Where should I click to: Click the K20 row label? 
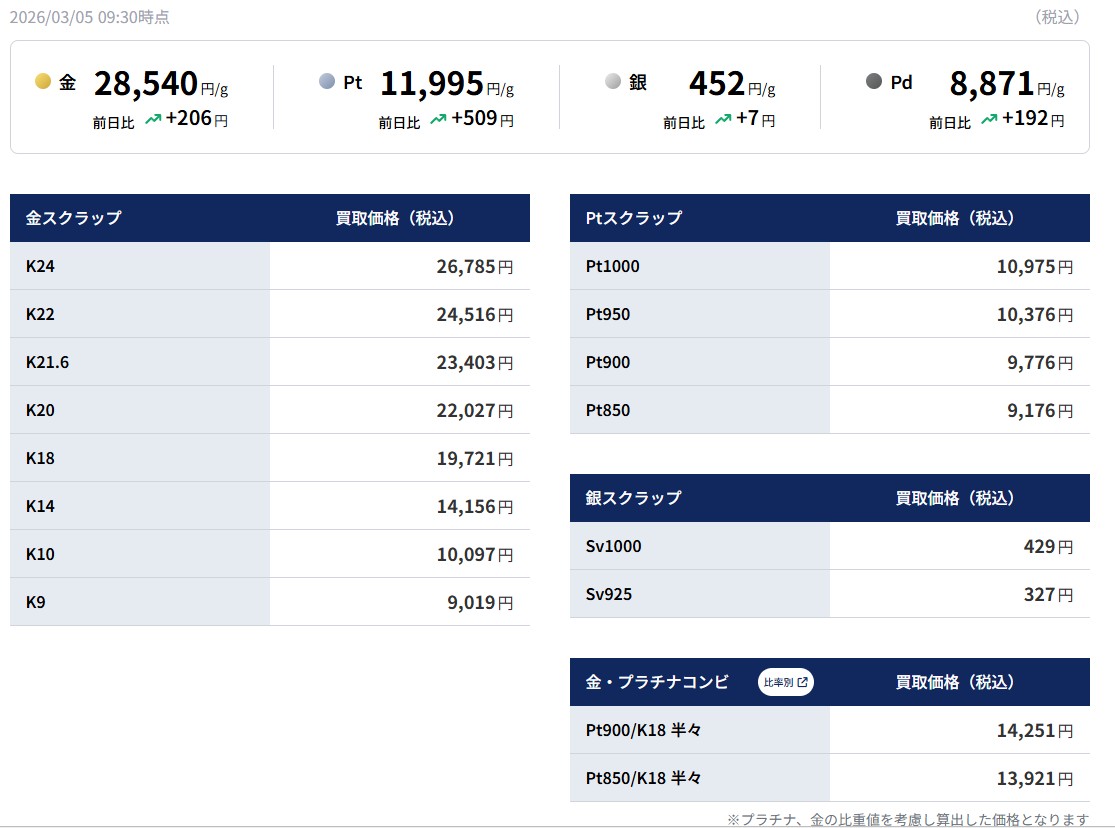point(41,410)
